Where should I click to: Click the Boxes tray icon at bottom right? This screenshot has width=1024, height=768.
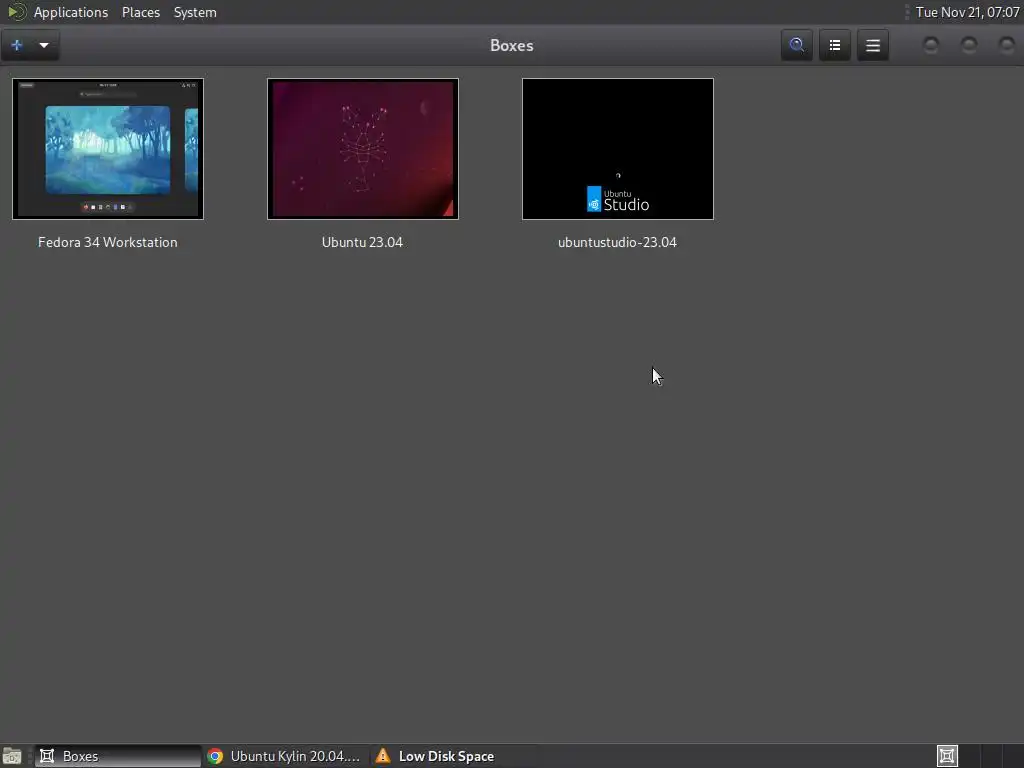(x=947, y=756)
